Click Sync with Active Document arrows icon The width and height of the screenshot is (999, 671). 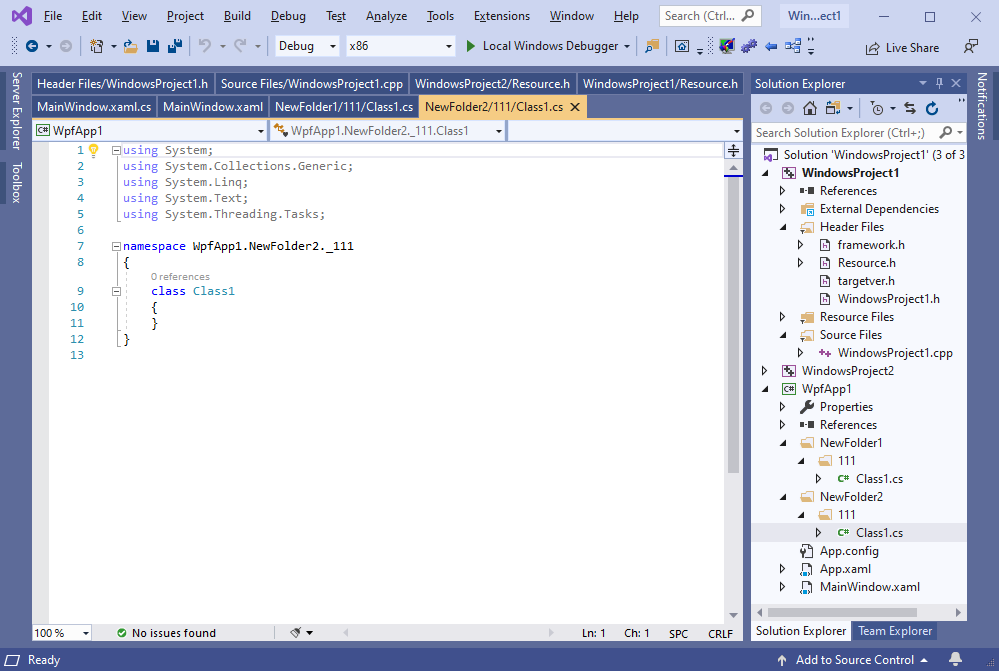click(909, 108)
